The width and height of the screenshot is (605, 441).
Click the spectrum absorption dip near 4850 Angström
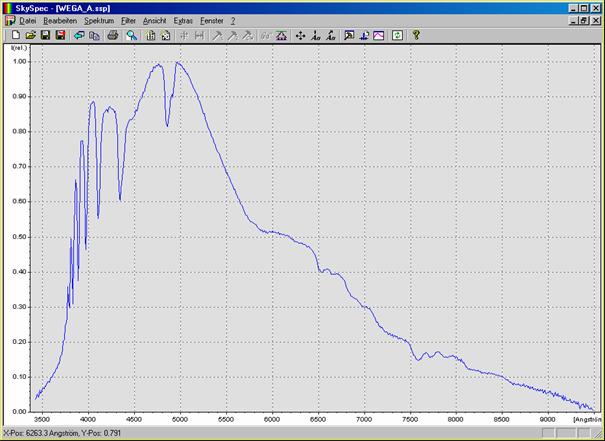pos(167,125)
